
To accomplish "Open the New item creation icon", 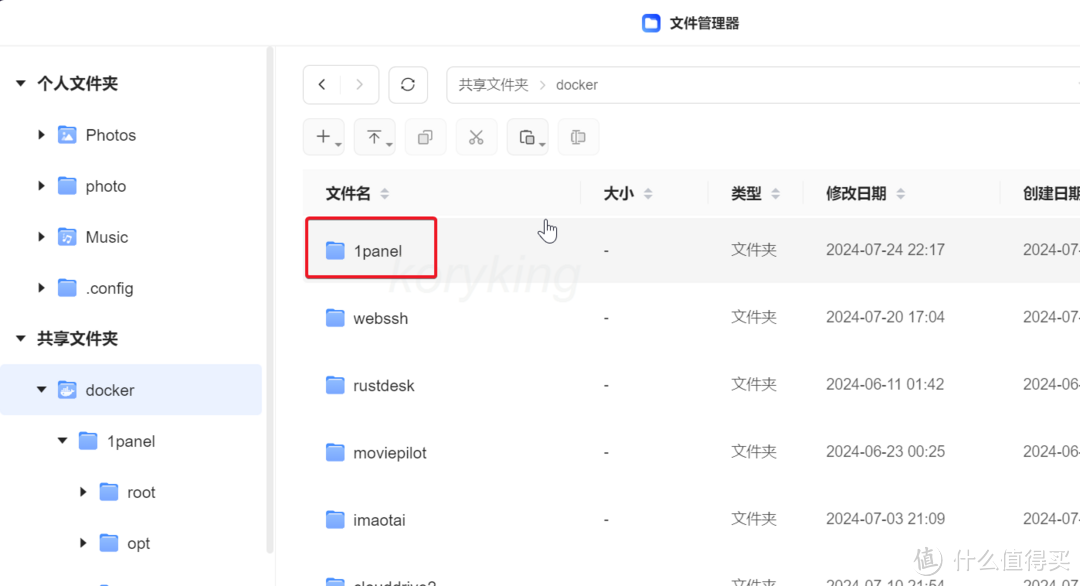I will tap(322, 137).
